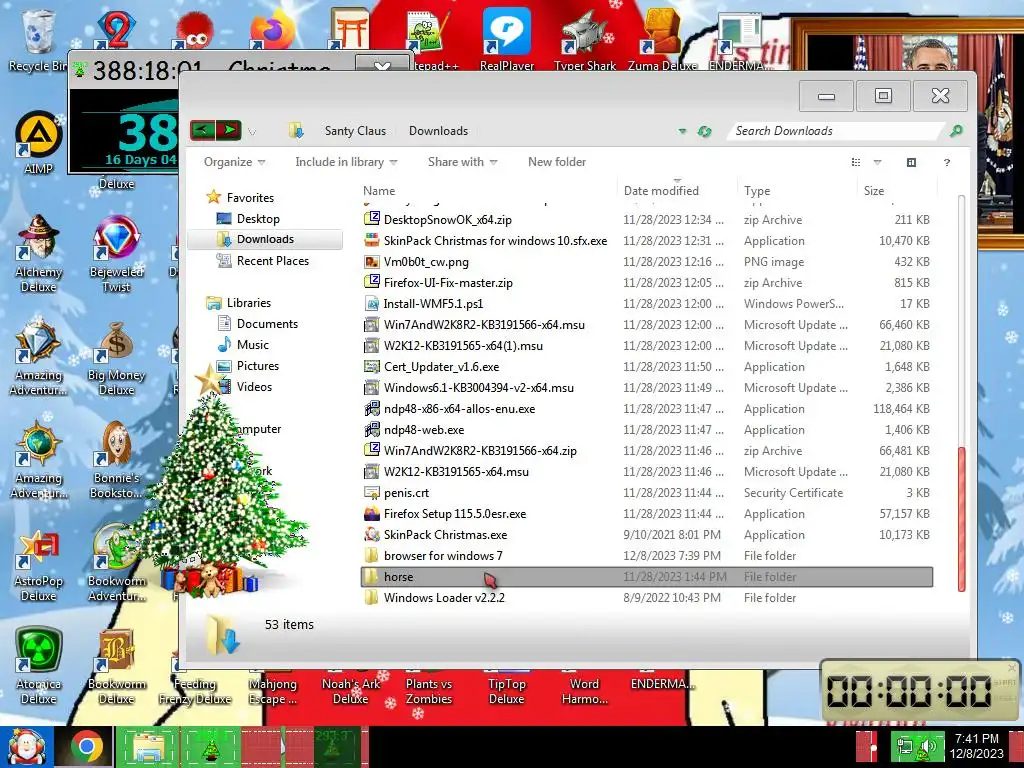Open the Organize dropdown menu
1024x768 pixels.
point(234,162)
